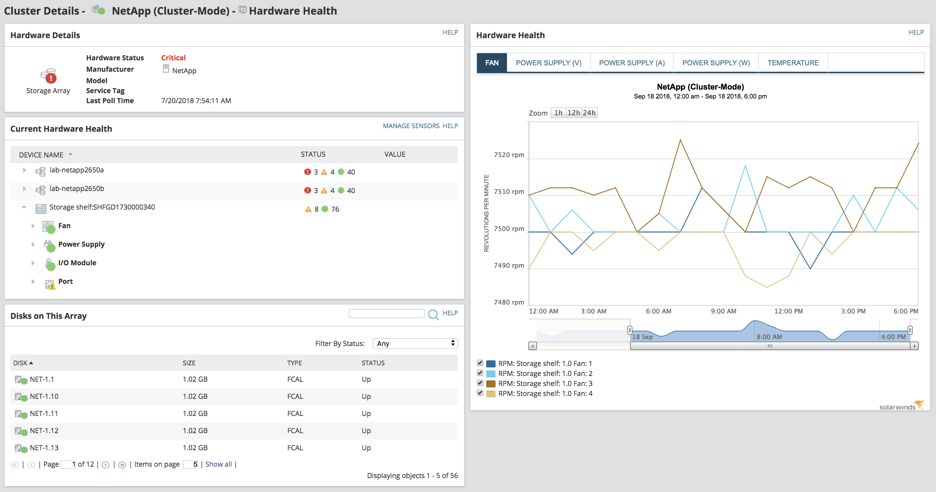Click the Fan: 3 brown color swatch

491,384
